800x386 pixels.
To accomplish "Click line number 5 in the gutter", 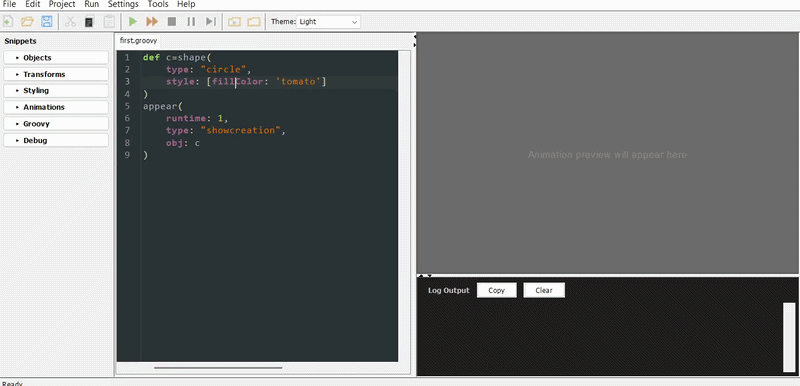I will (x=127, y=106).
